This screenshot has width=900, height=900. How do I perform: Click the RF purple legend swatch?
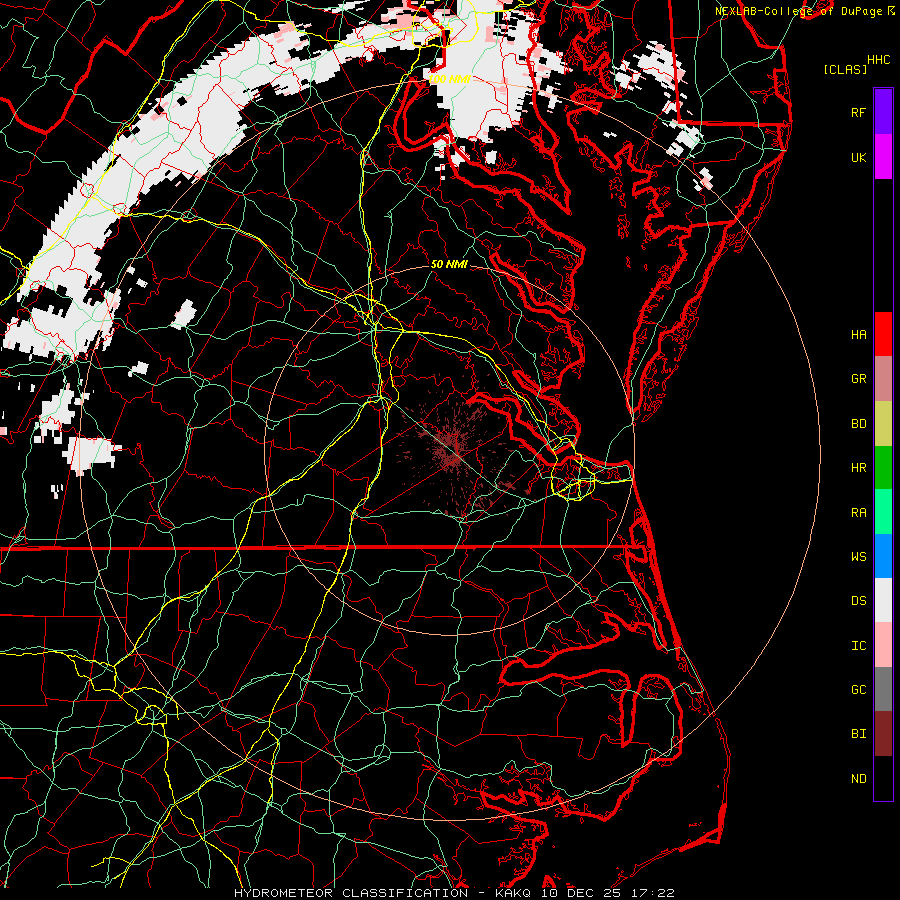pyautogui.click(x=883, y=112)
